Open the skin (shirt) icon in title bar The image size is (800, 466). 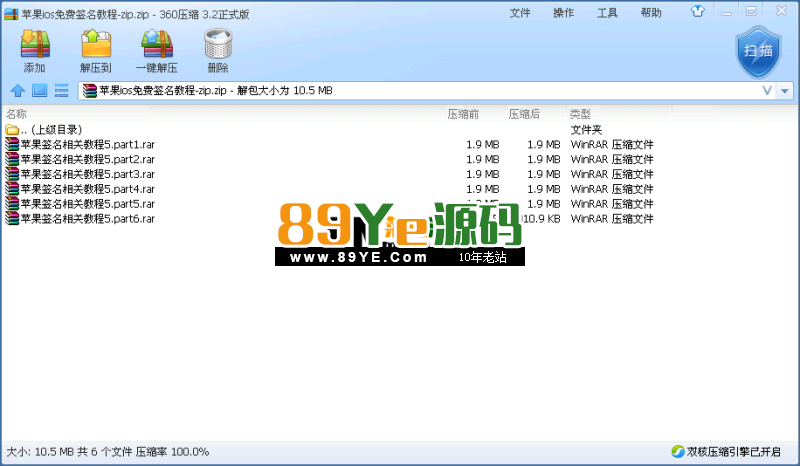697,11
